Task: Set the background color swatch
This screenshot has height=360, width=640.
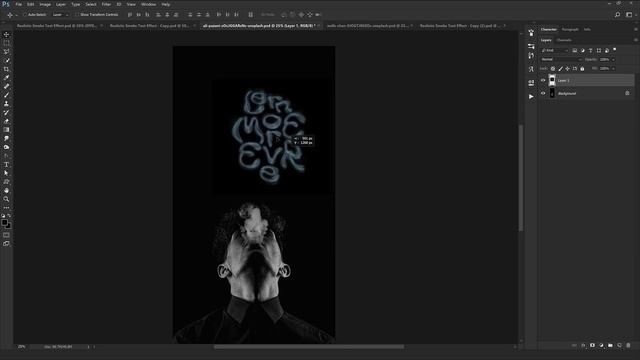Action: pos(9,225)
